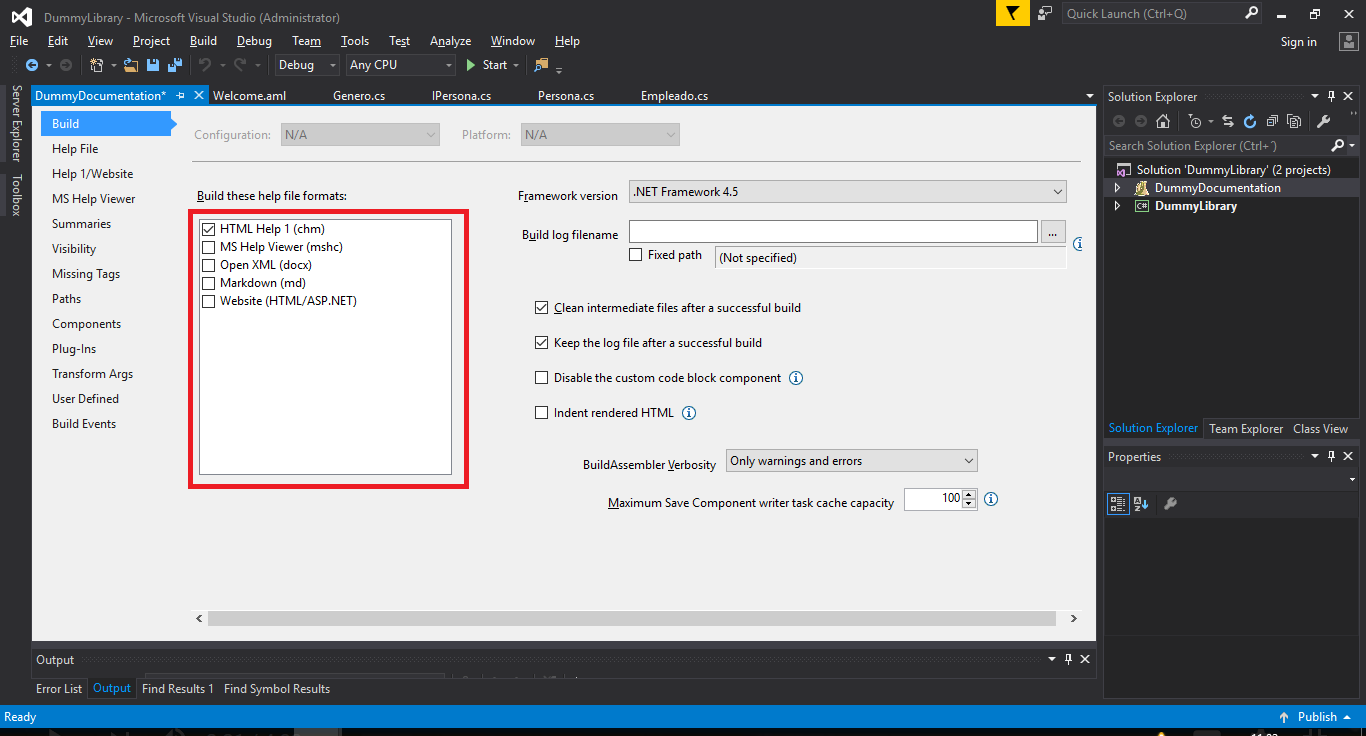
Task: Click the Open File folder icon
Action: tap(130, 65)
